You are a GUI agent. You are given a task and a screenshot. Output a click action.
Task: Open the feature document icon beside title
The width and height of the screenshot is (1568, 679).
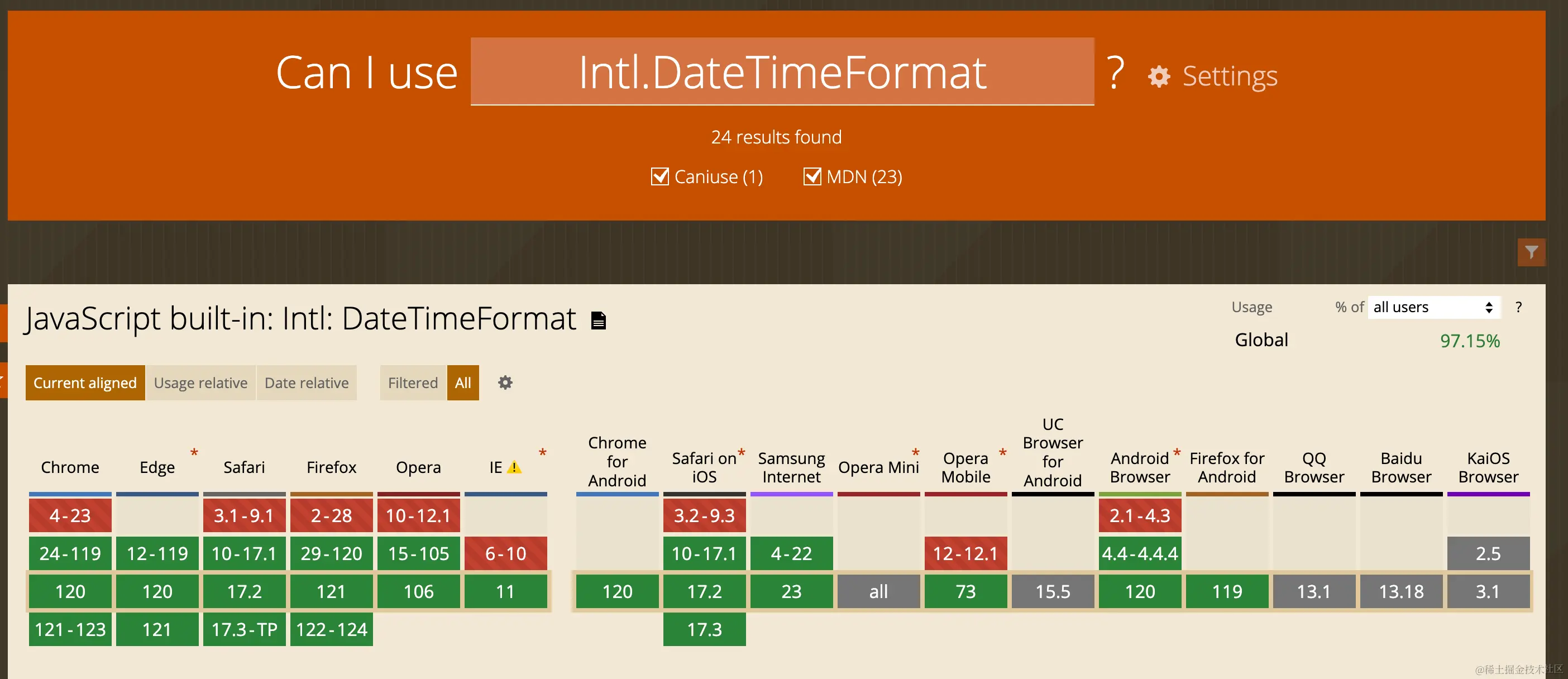[x=599, y=320]
